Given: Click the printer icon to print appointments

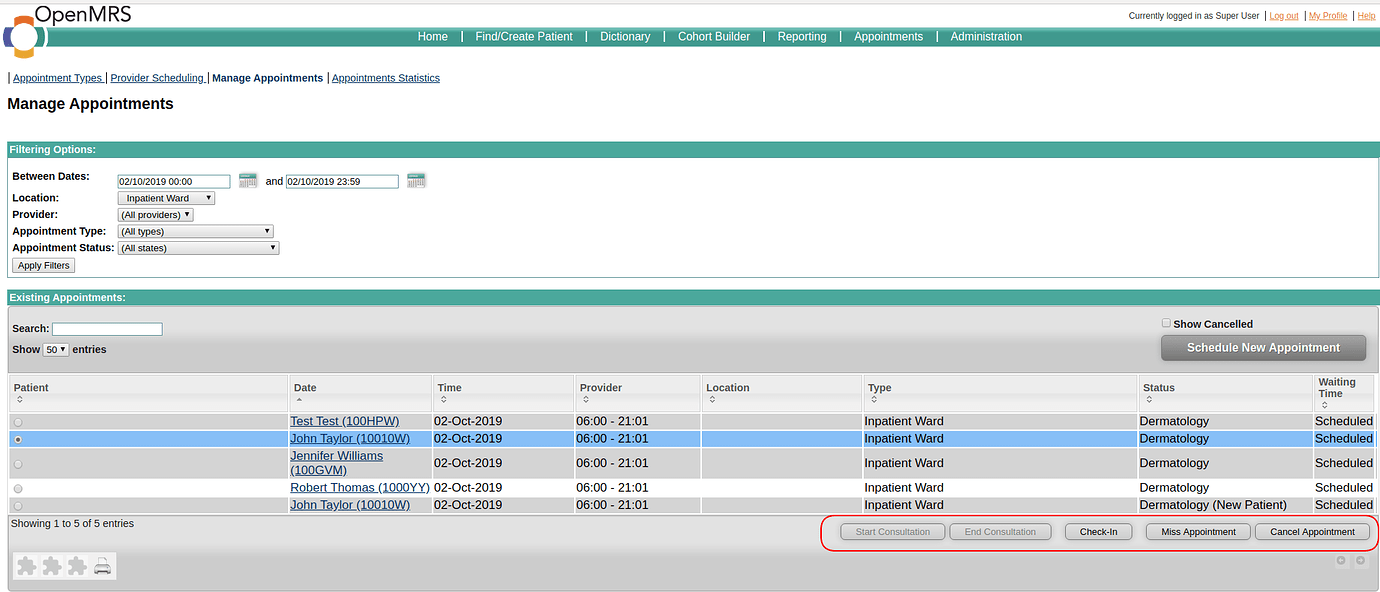Looking at the screenshot, I should click(102, 565).
